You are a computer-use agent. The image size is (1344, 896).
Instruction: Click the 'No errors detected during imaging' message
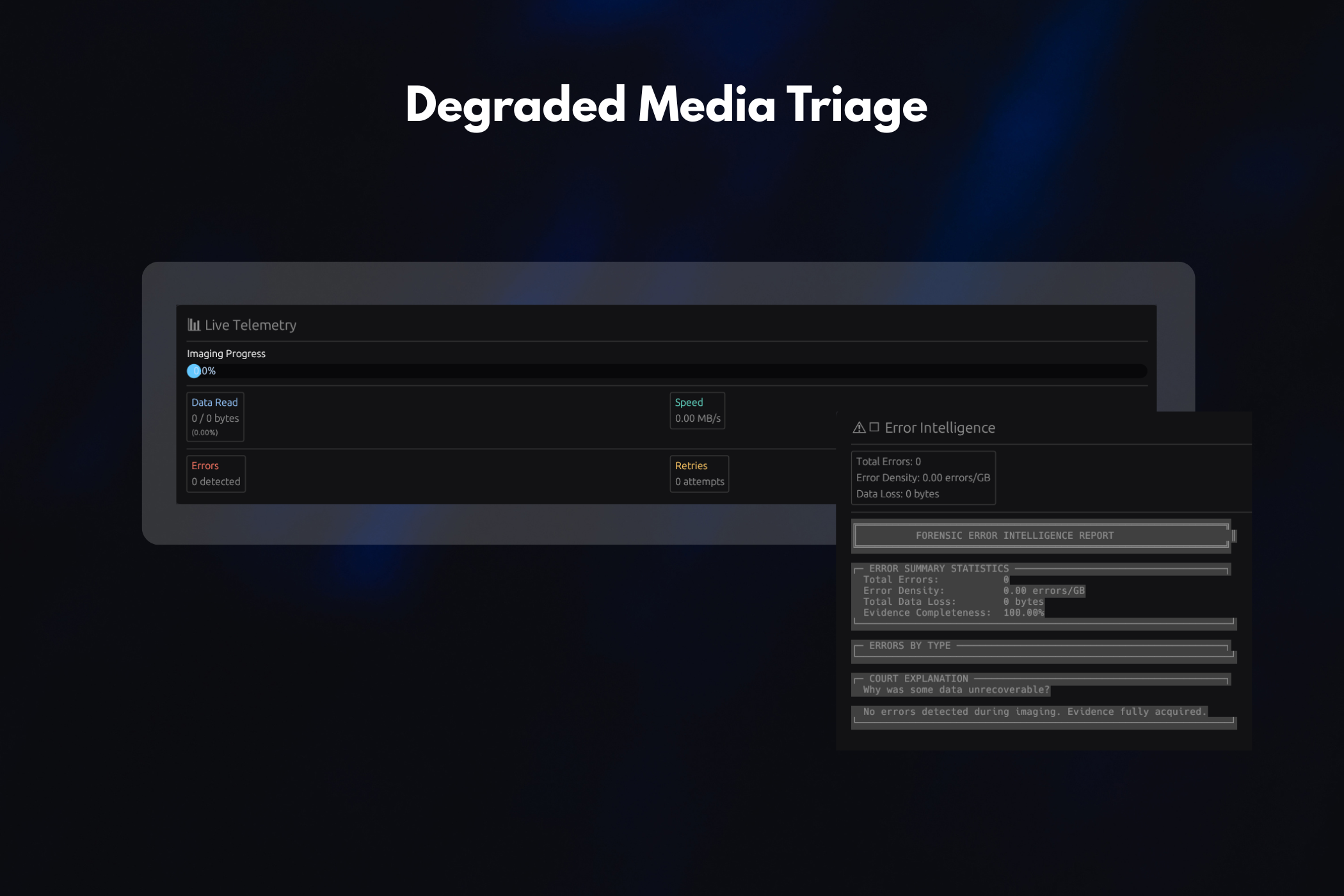point(1034,712)
